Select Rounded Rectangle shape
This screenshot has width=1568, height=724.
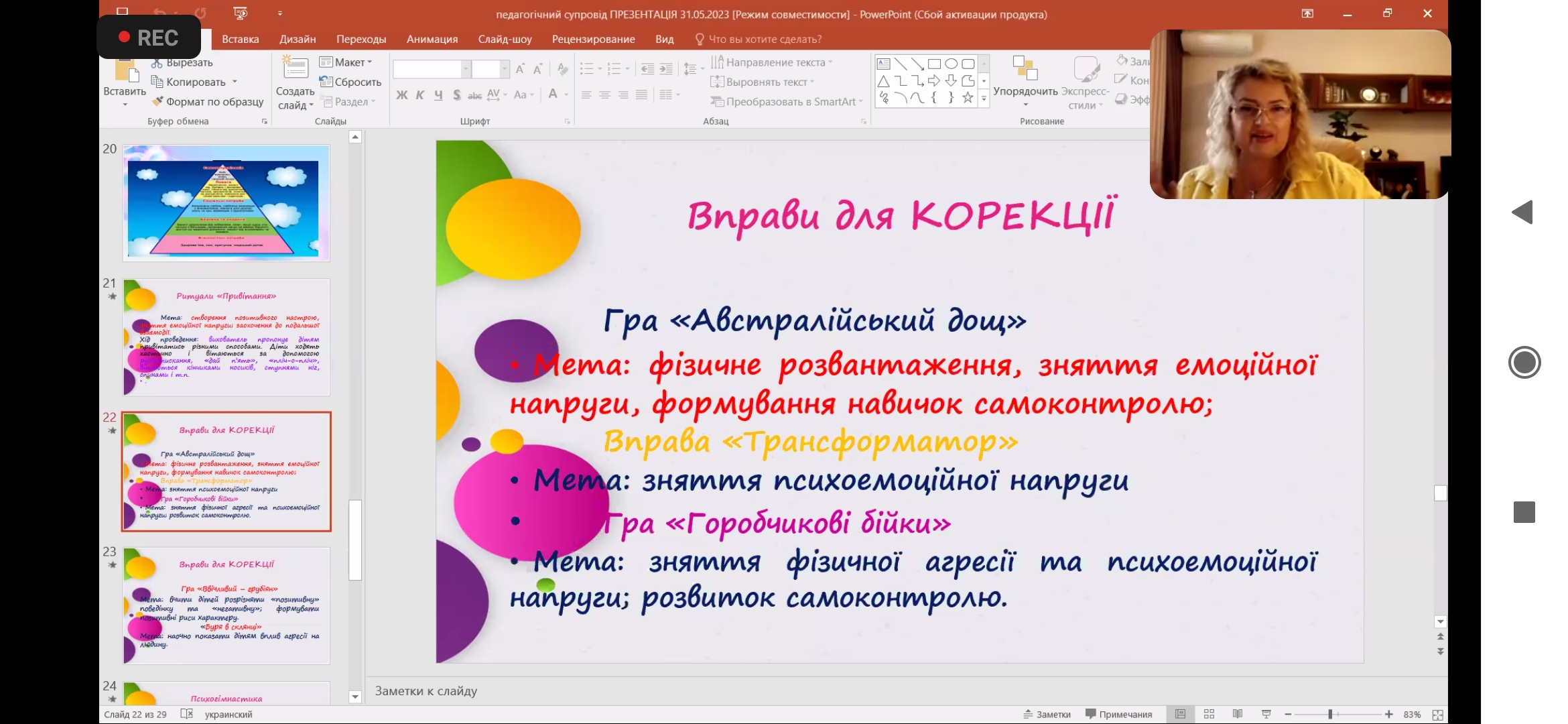[x=968, y=64]
